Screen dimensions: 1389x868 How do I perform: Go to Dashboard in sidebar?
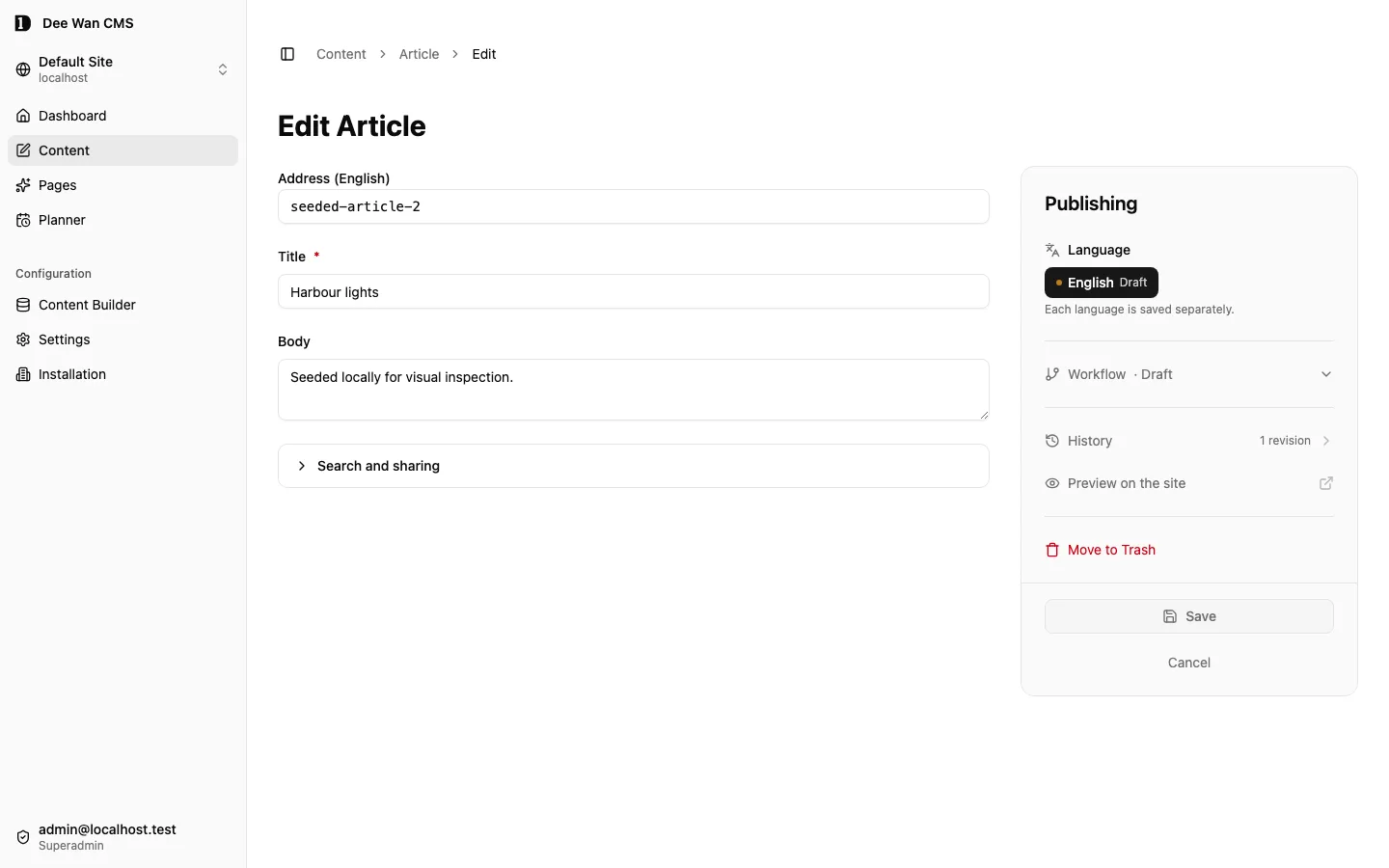click(123, 116)
